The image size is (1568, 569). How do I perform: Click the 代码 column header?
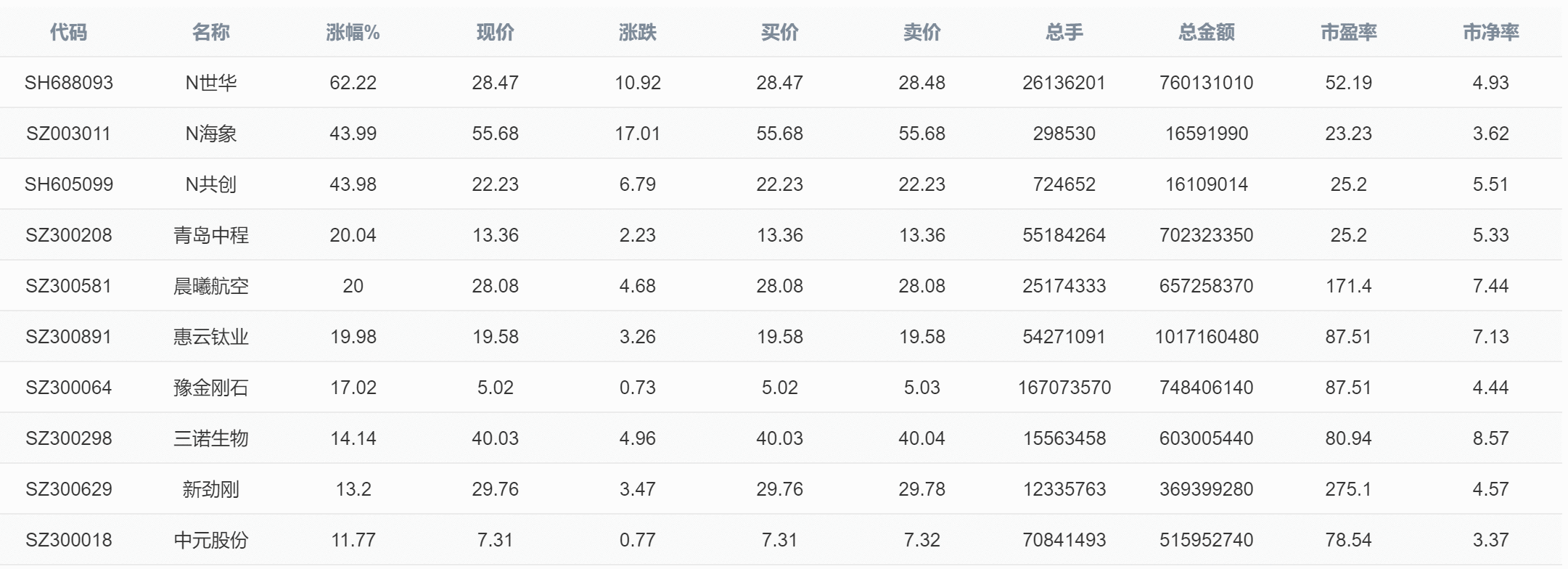[x=68, y=33]
